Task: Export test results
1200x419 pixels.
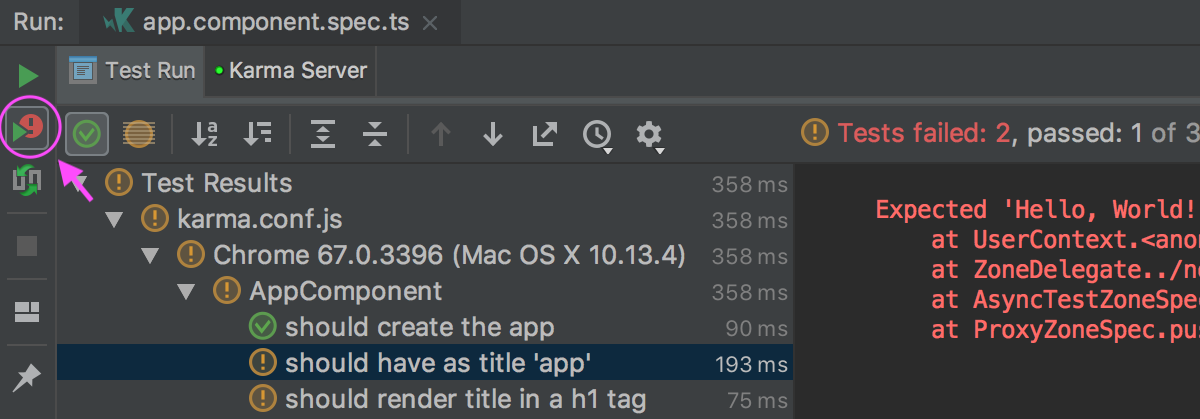Action: (544, 133)
